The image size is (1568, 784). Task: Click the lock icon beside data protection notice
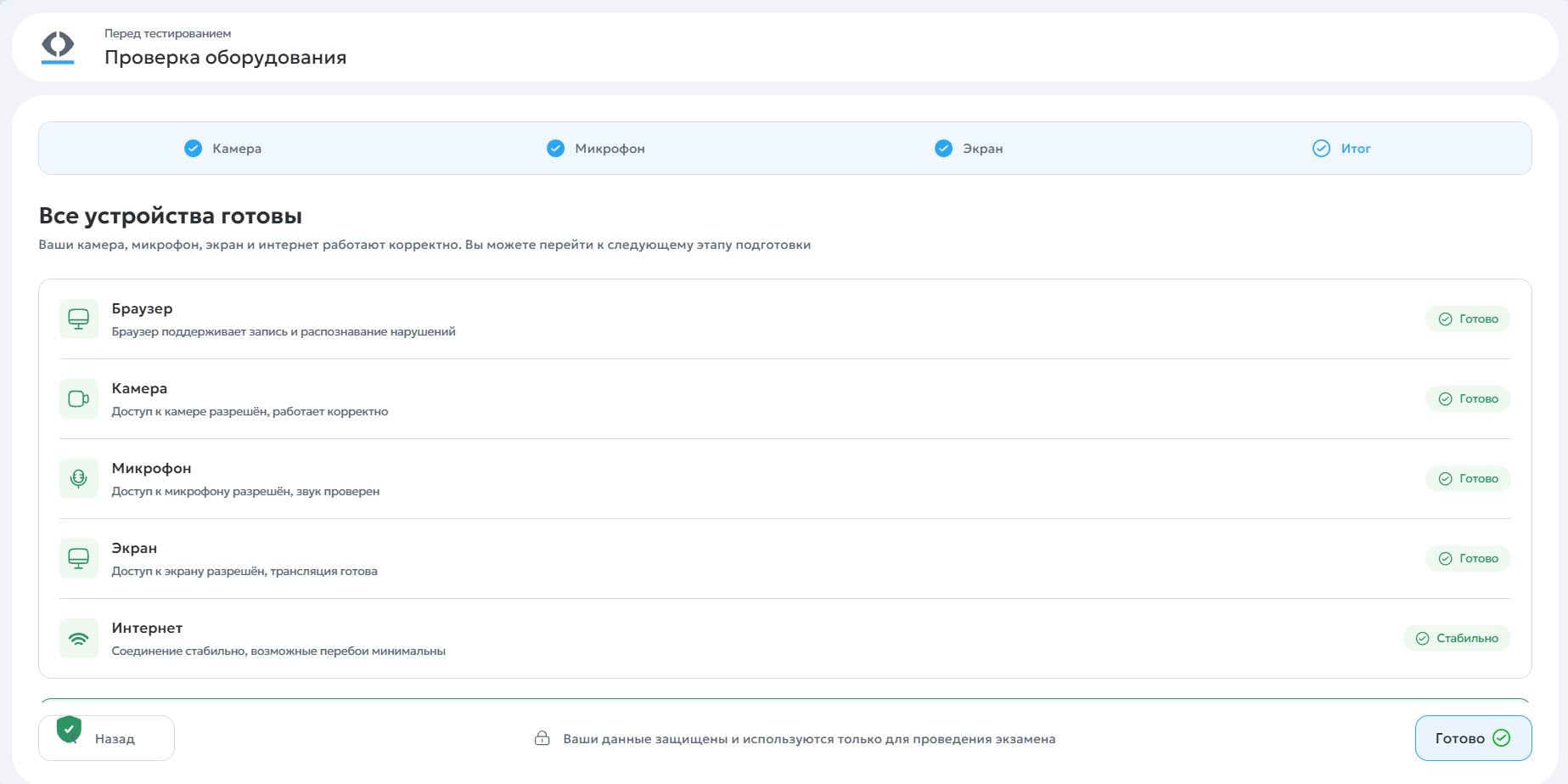(542, 739)
